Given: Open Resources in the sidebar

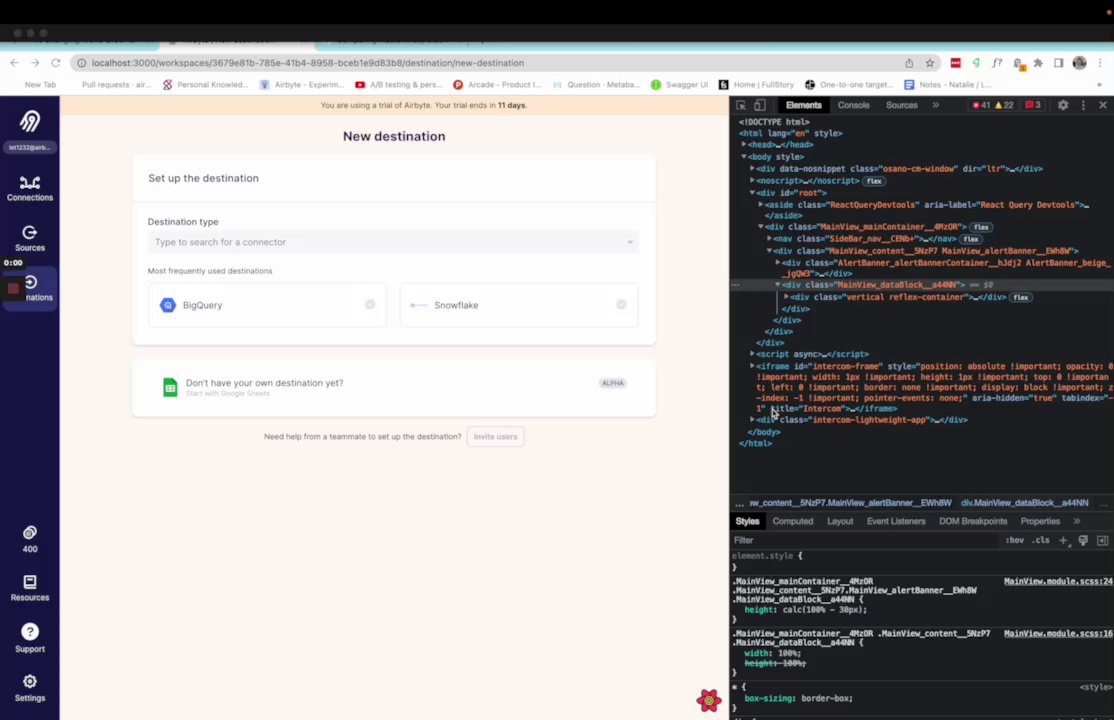Looking at the screenshot, I should [x=30, y=589].
